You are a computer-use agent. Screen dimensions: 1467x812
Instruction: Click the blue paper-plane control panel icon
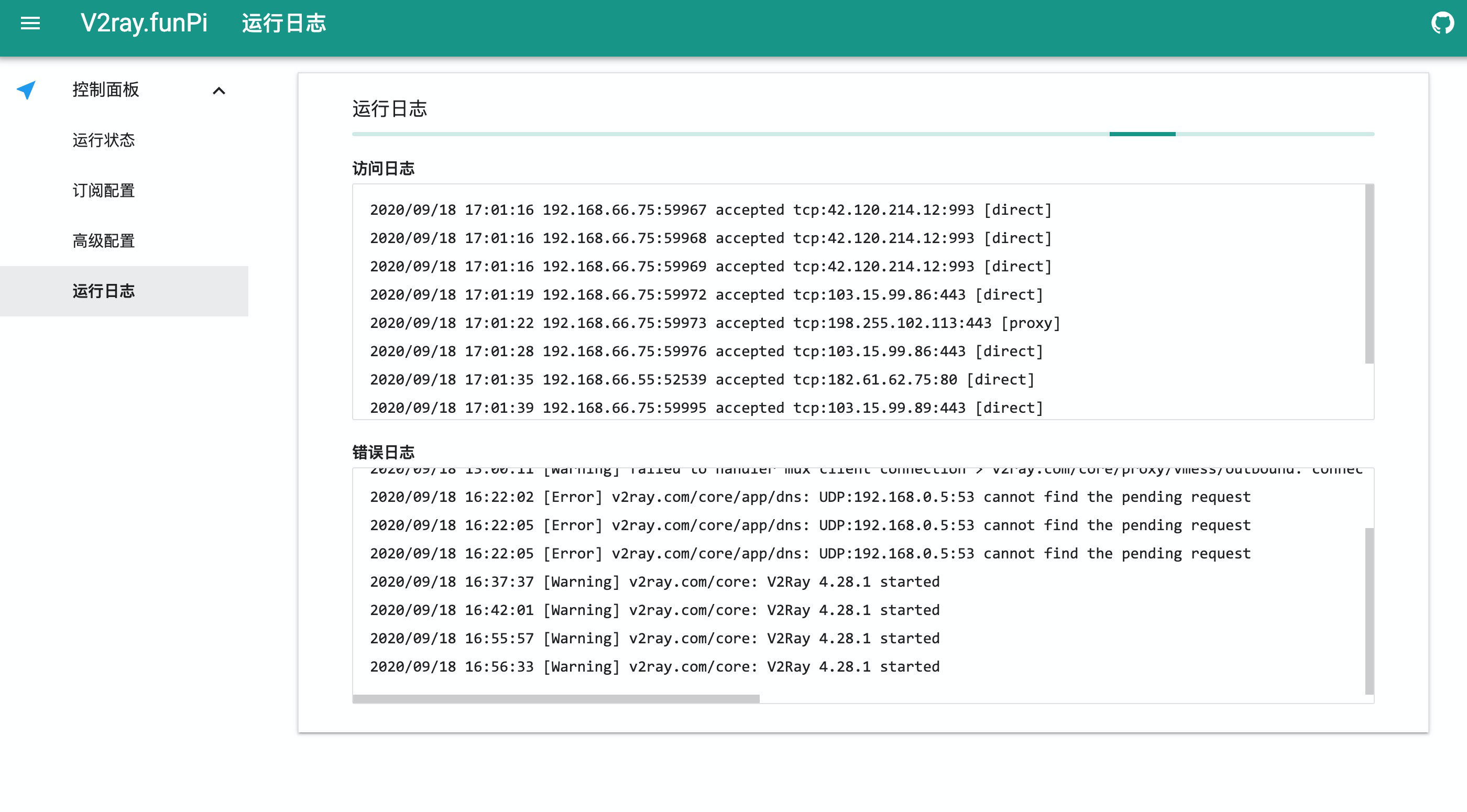pyautogui.click(x=26, y=90)
